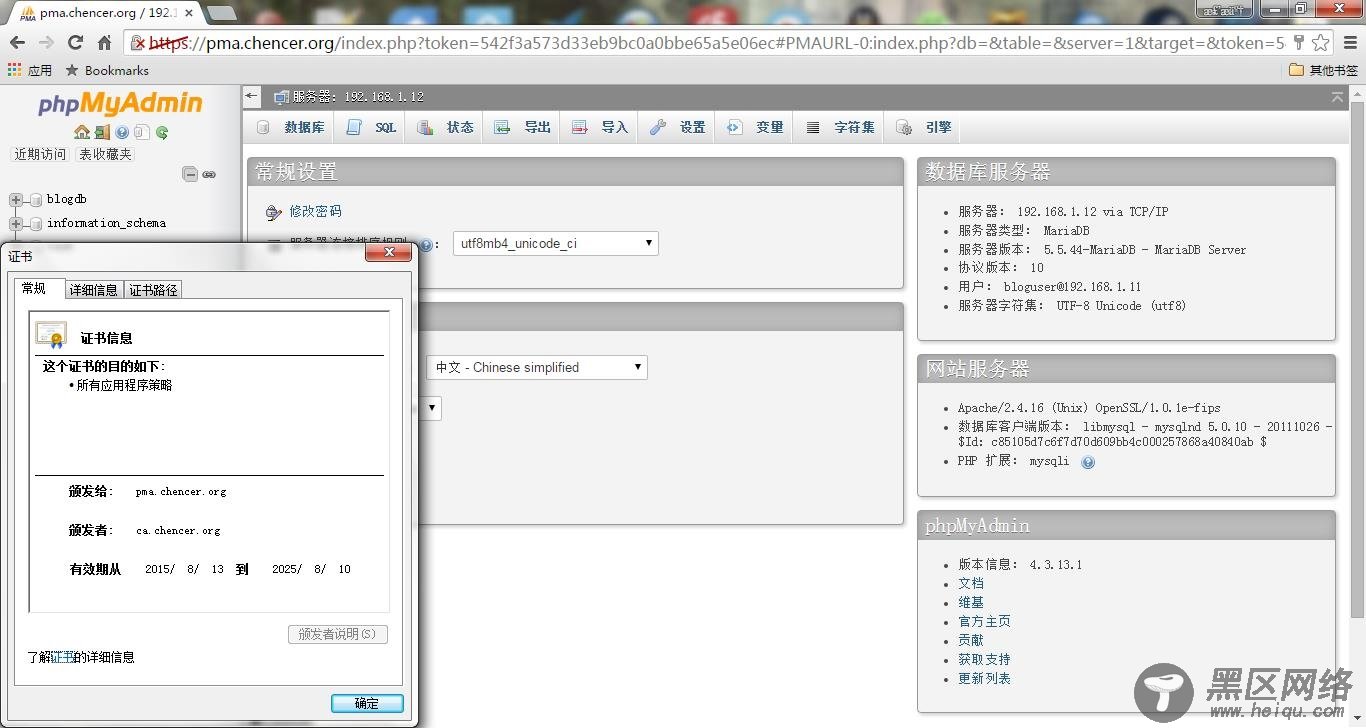Expand the information_schema tree node
Image resolution: width=1366 pixels, height=728 pixels.
point(15,223)
